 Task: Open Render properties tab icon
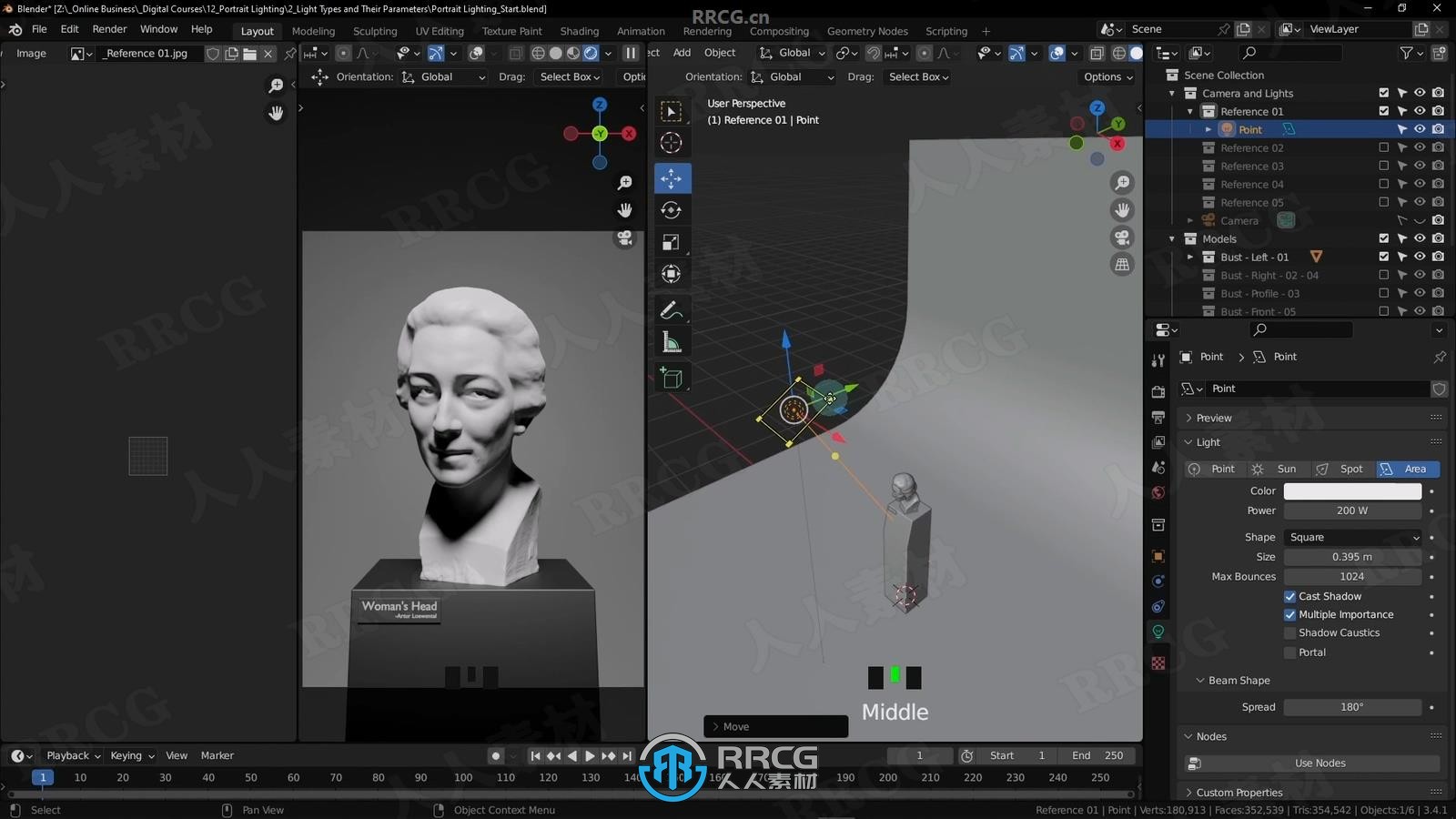click(x=1158, y=391)
